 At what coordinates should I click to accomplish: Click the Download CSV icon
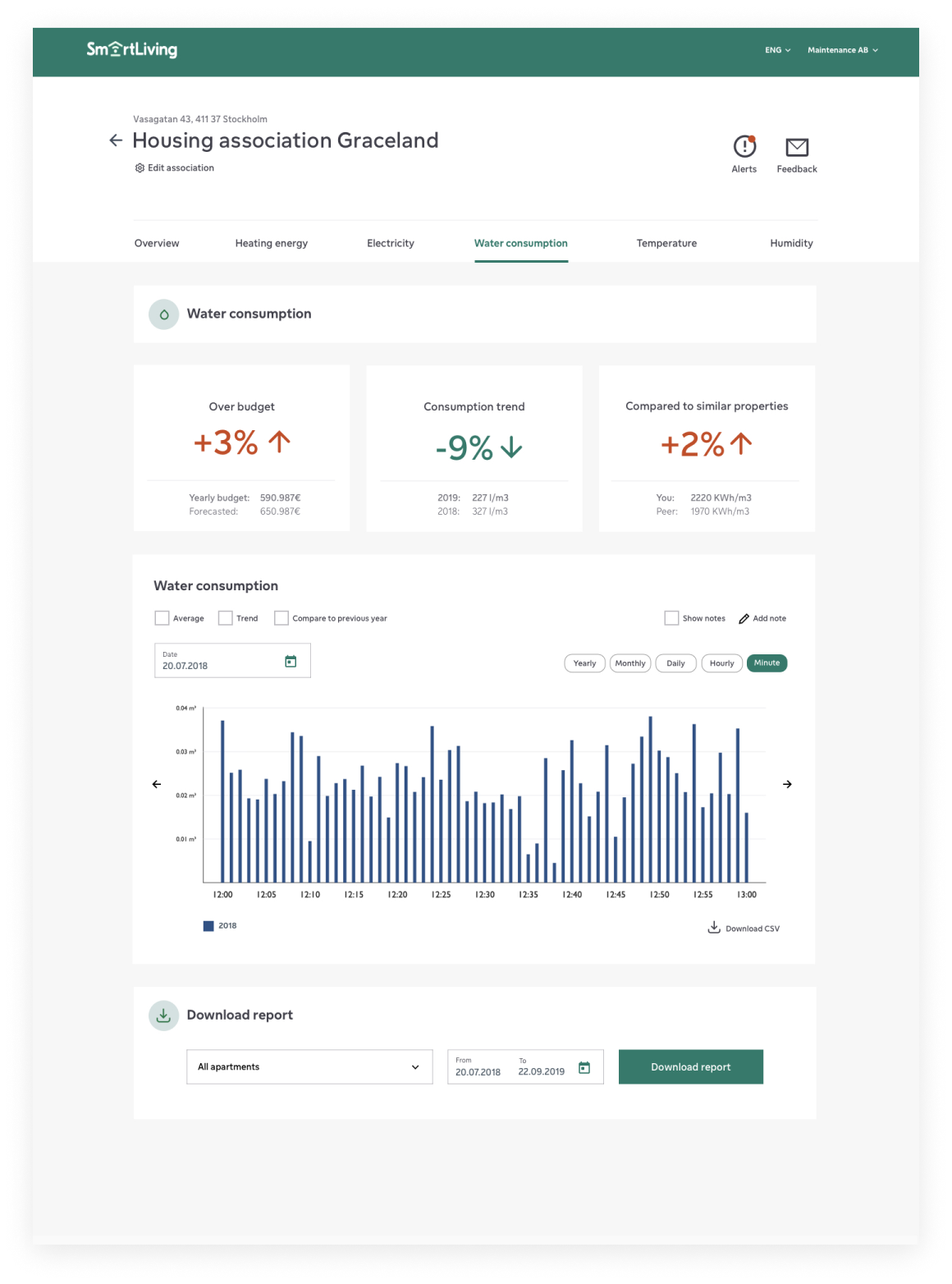pos(714,928)
